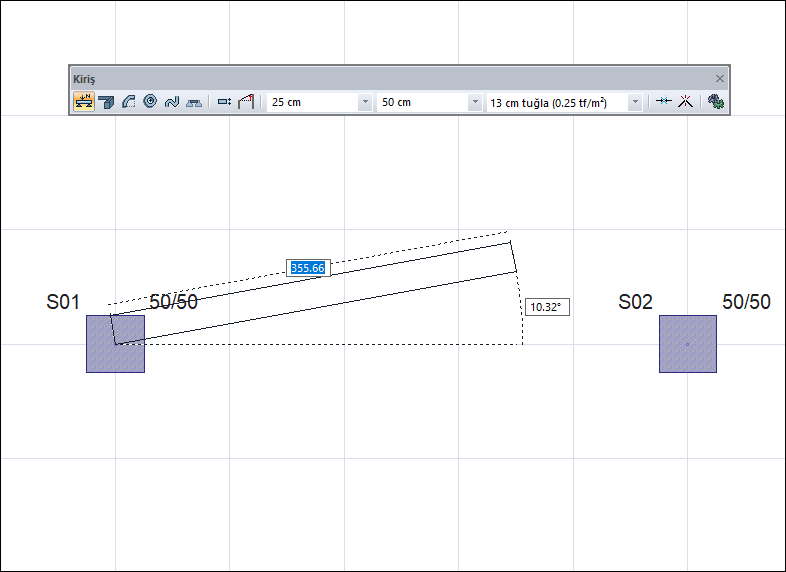Click the 50/50 label beside S02
This screenshot has width=786, height=572.
click(x=746, y=301)
